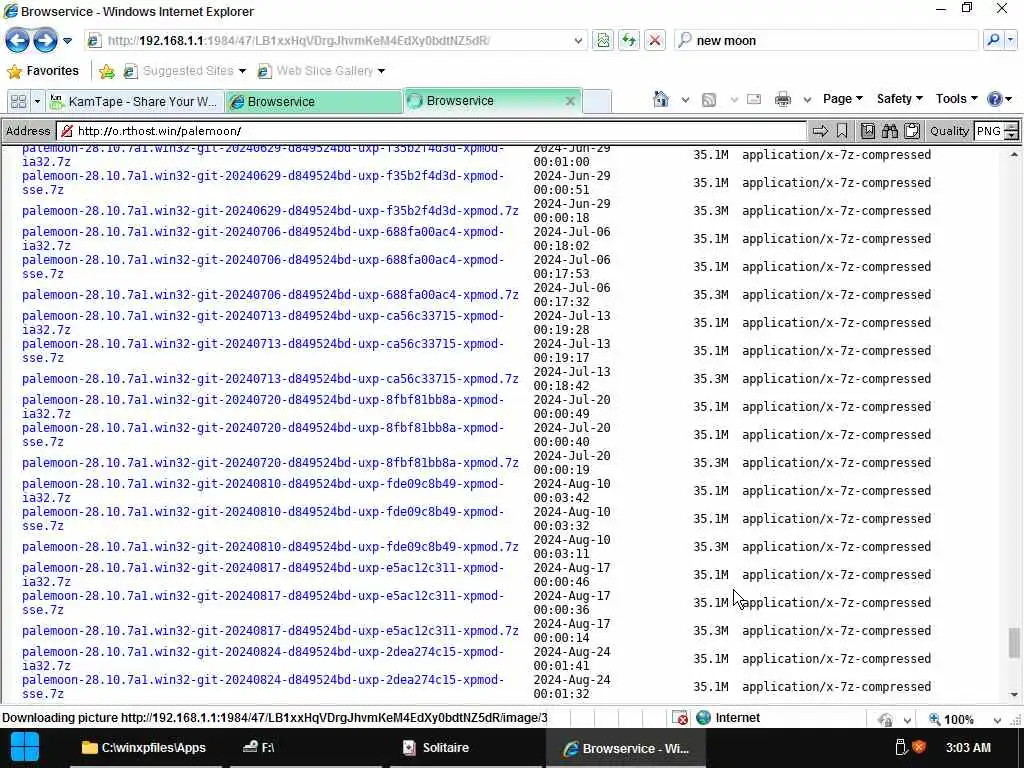Viewport: 1024px width, 768px height.
Task: Open the search provider dropdown arrow
Action: 1010,40
